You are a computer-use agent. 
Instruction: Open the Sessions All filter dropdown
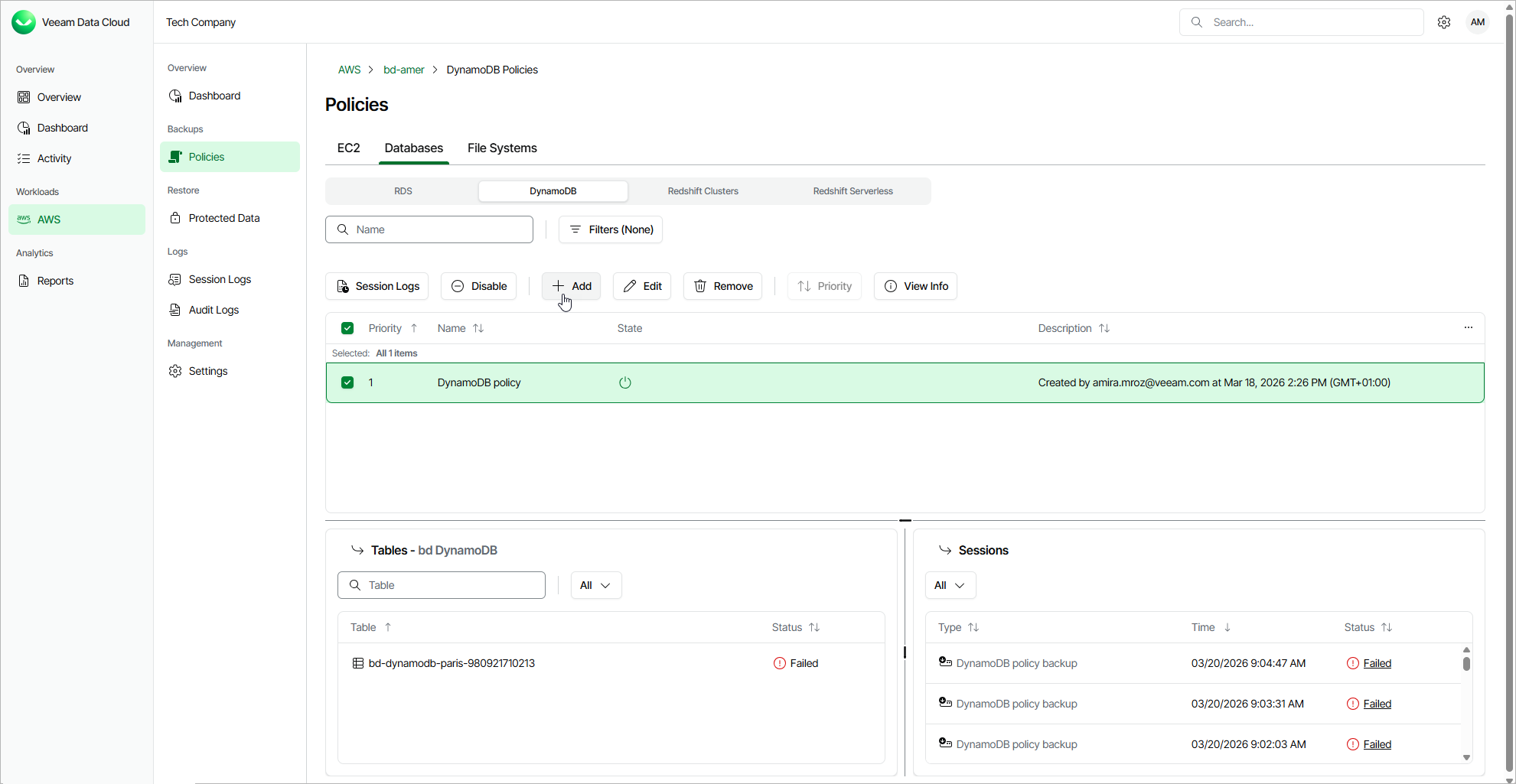click(950, 585)
